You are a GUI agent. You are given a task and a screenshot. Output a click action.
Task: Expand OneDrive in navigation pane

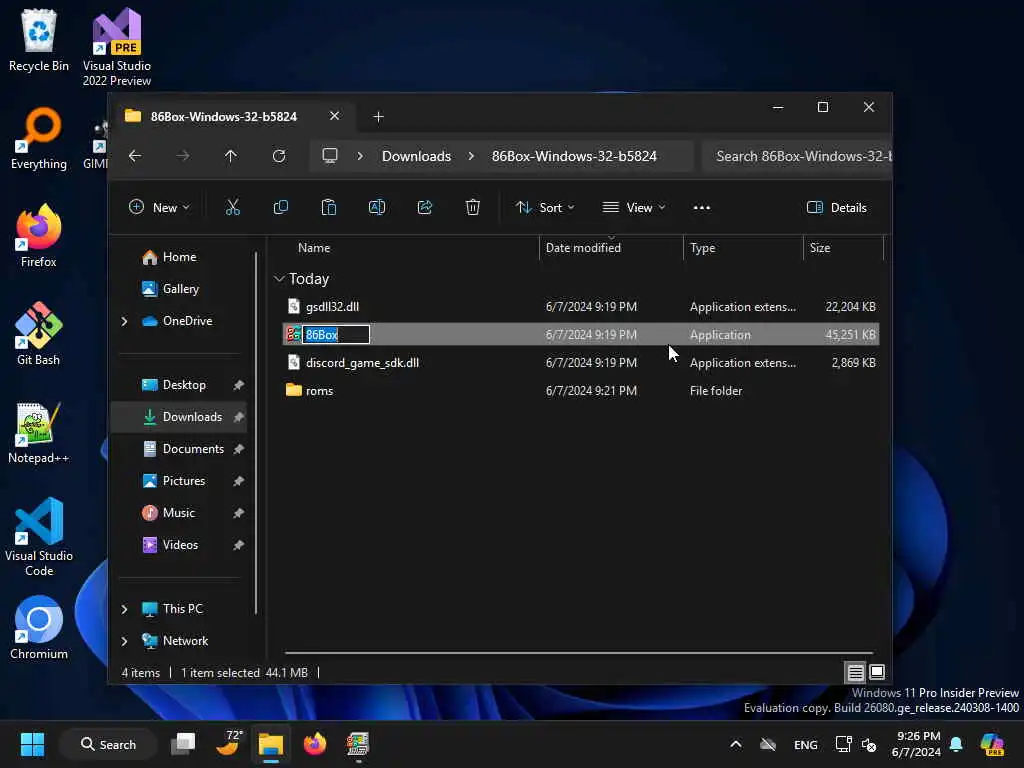pyautogui.click(x=125, y=321)
